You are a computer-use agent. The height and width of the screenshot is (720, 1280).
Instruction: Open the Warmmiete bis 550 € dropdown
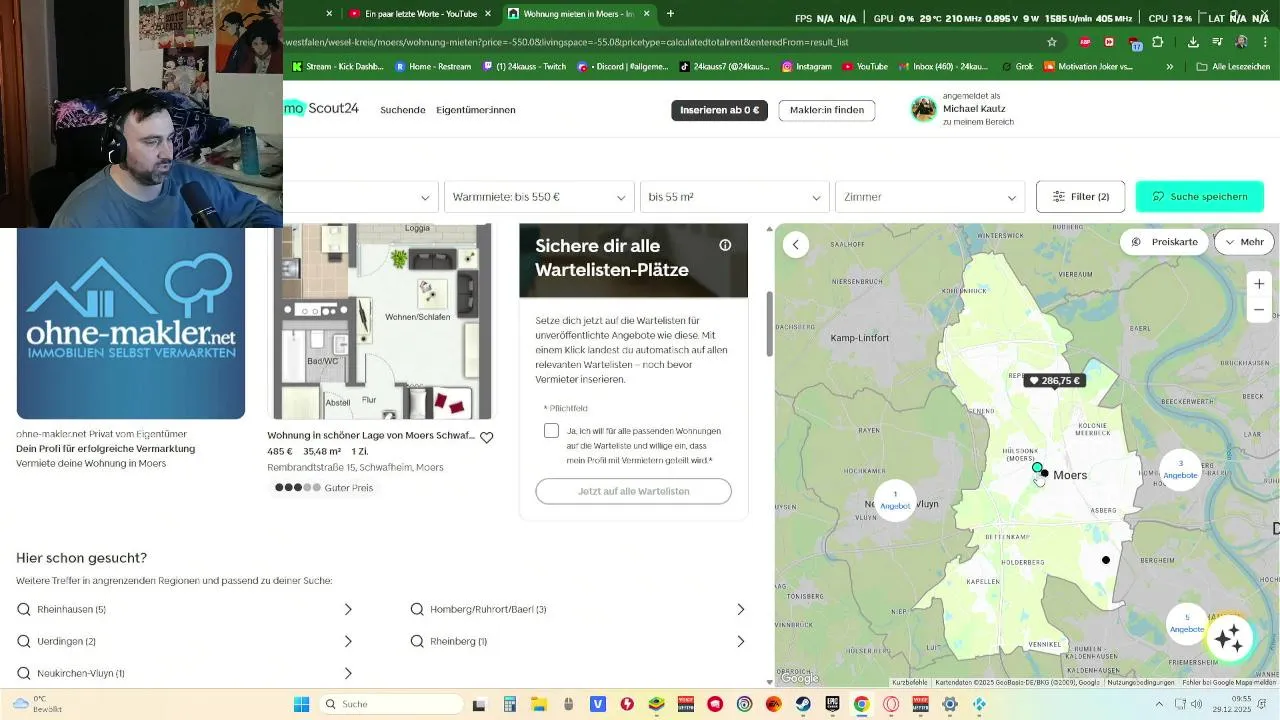coord(540,197)
